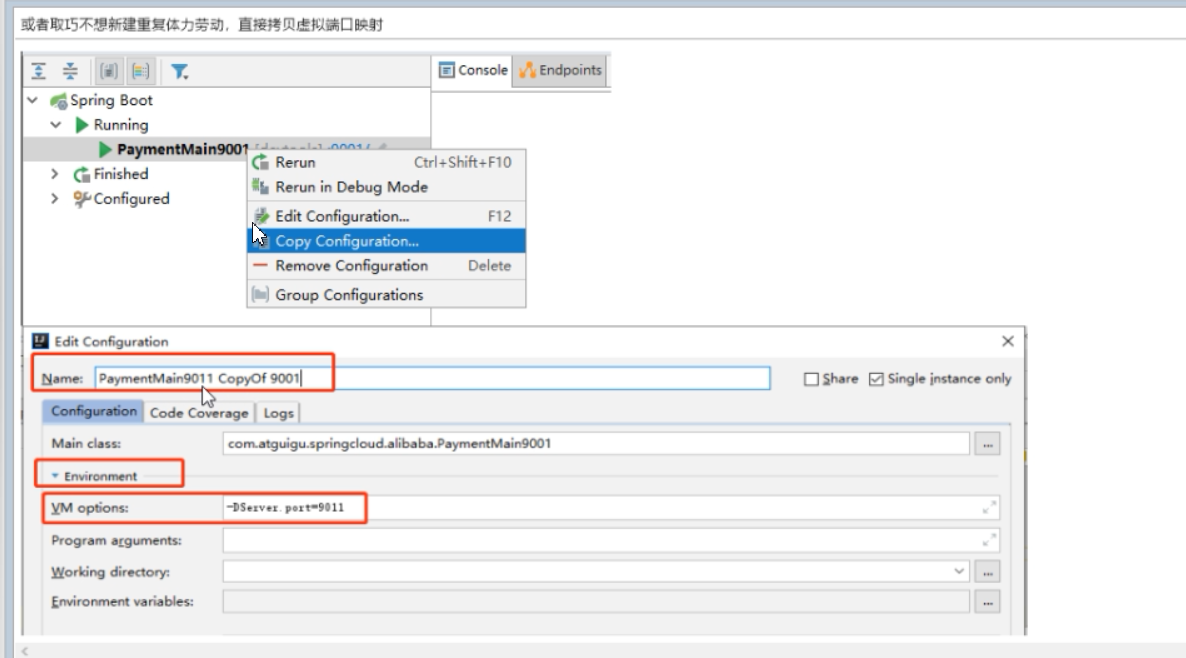Click the VM options field
The width and height of the screenshot is (1186, 658).
(611, 507)
